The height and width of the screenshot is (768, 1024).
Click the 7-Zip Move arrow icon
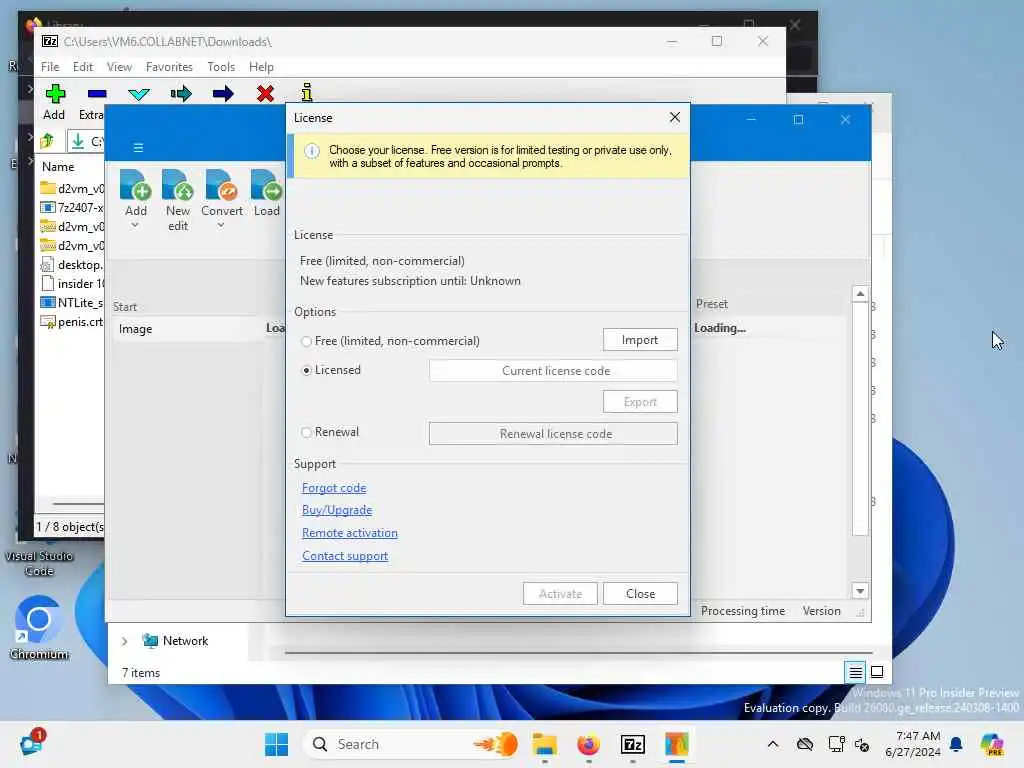[x=223, y=94]
